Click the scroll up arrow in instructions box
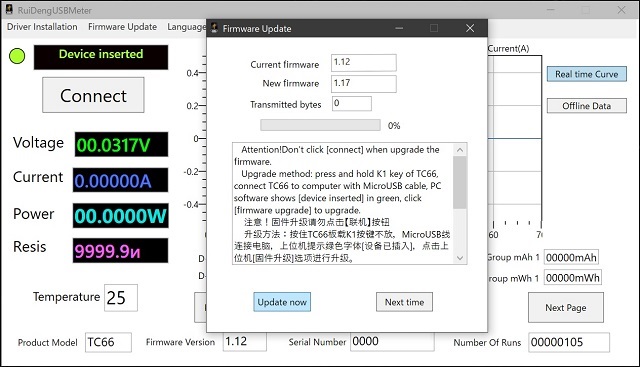Image resolution: width=640 pixels, height=367 pixels. pyautogui.click(x=460, y=150)
